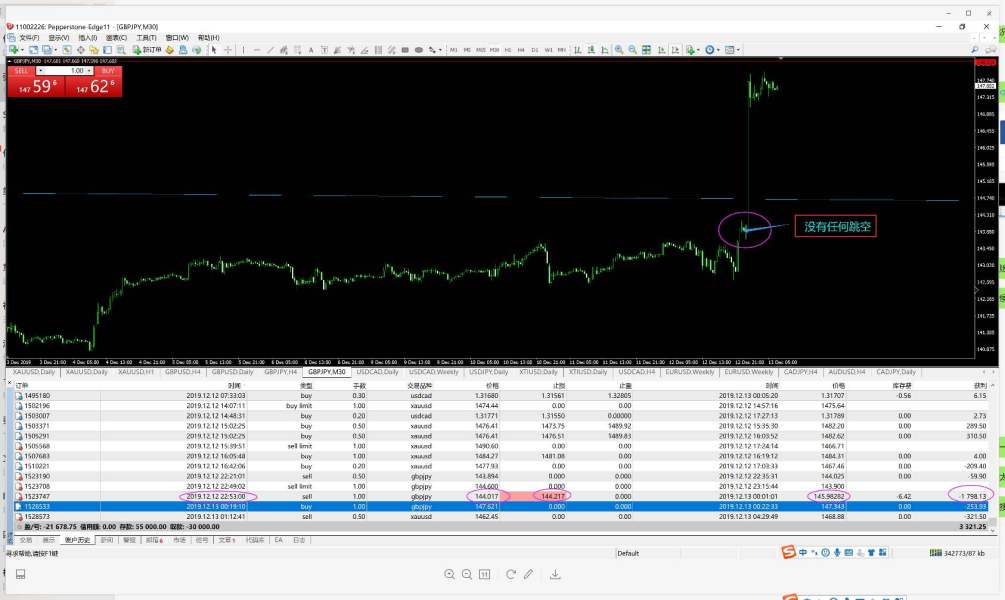Toggle chart shift icon

pos(675,49)
